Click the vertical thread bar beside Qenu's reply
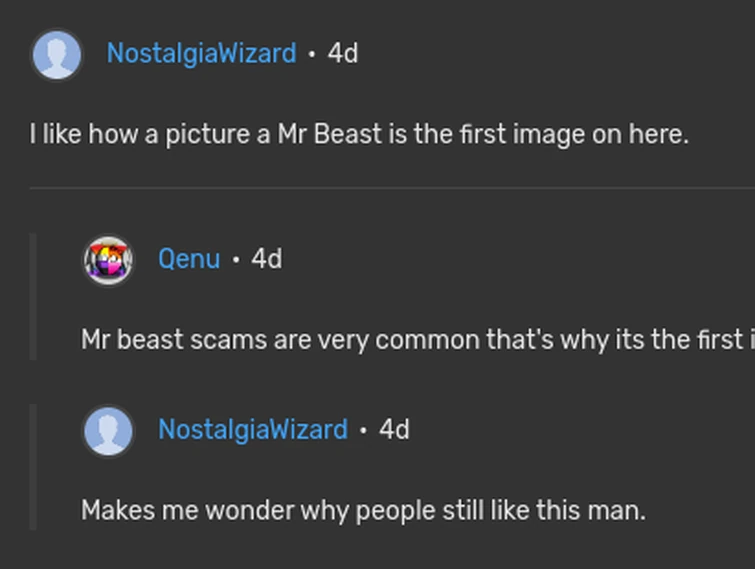Screen dimensions: 755x569 33,296
